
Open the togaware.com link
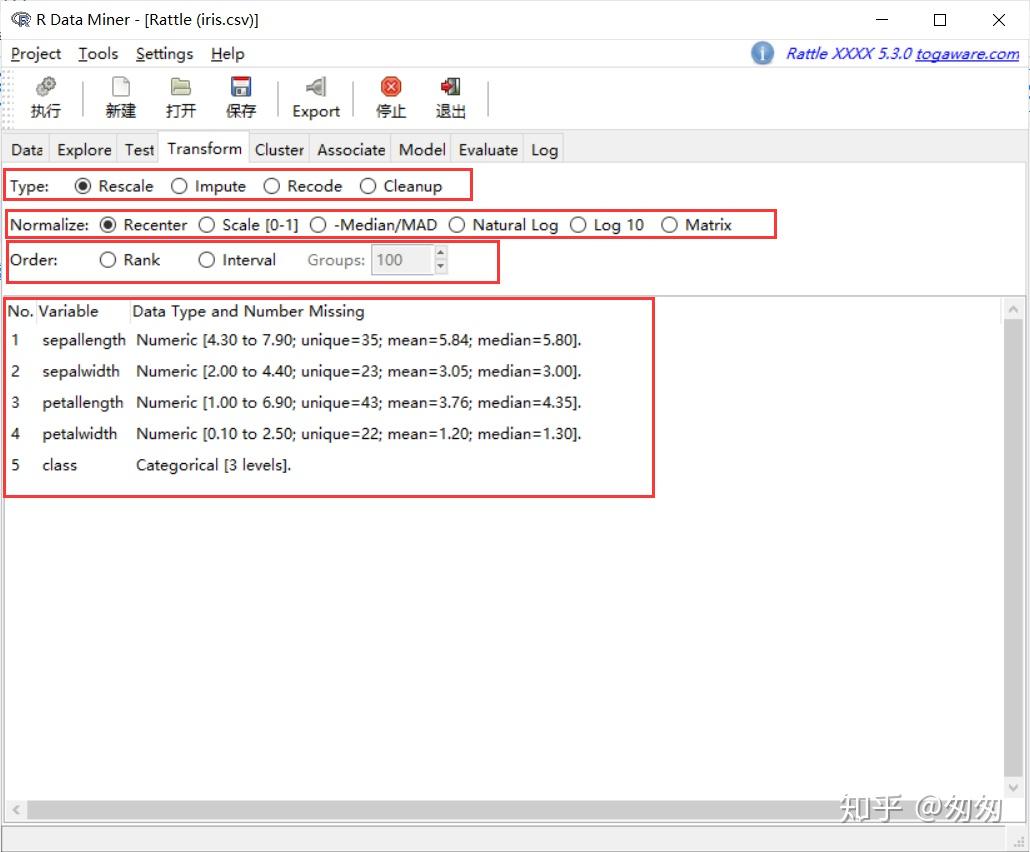(x=967, y=54)
